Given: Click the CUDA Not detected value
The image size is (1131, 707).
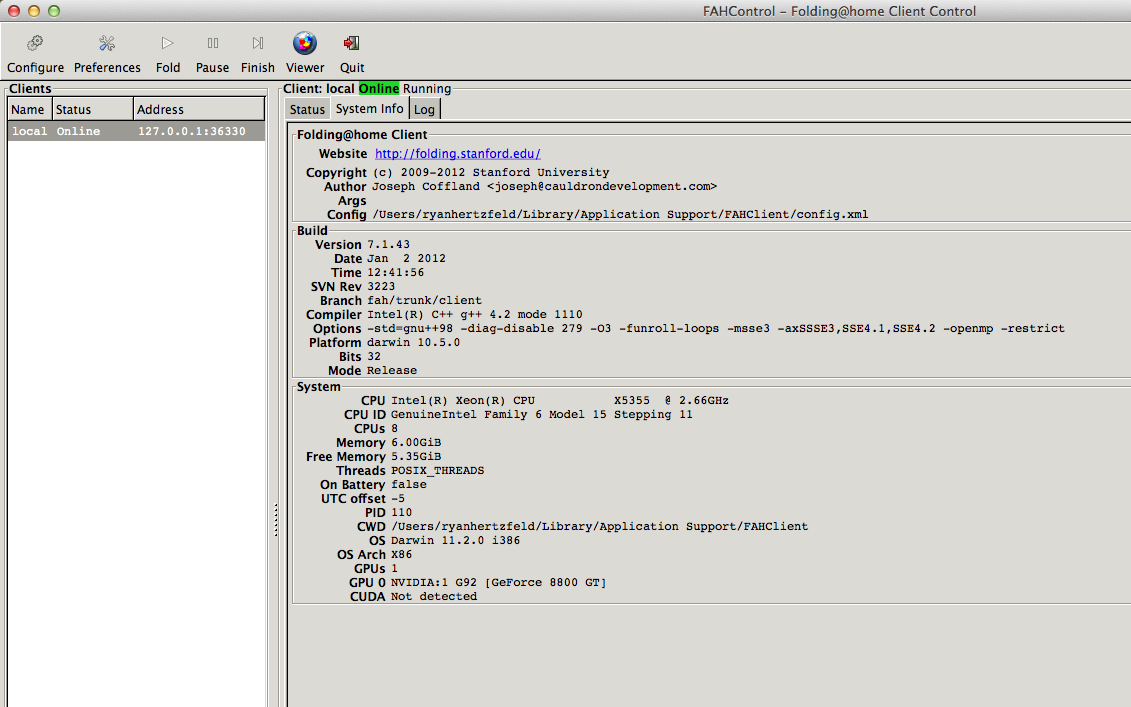Looking at the screenshot, I should pyautogui.click(x=434, y=597).
